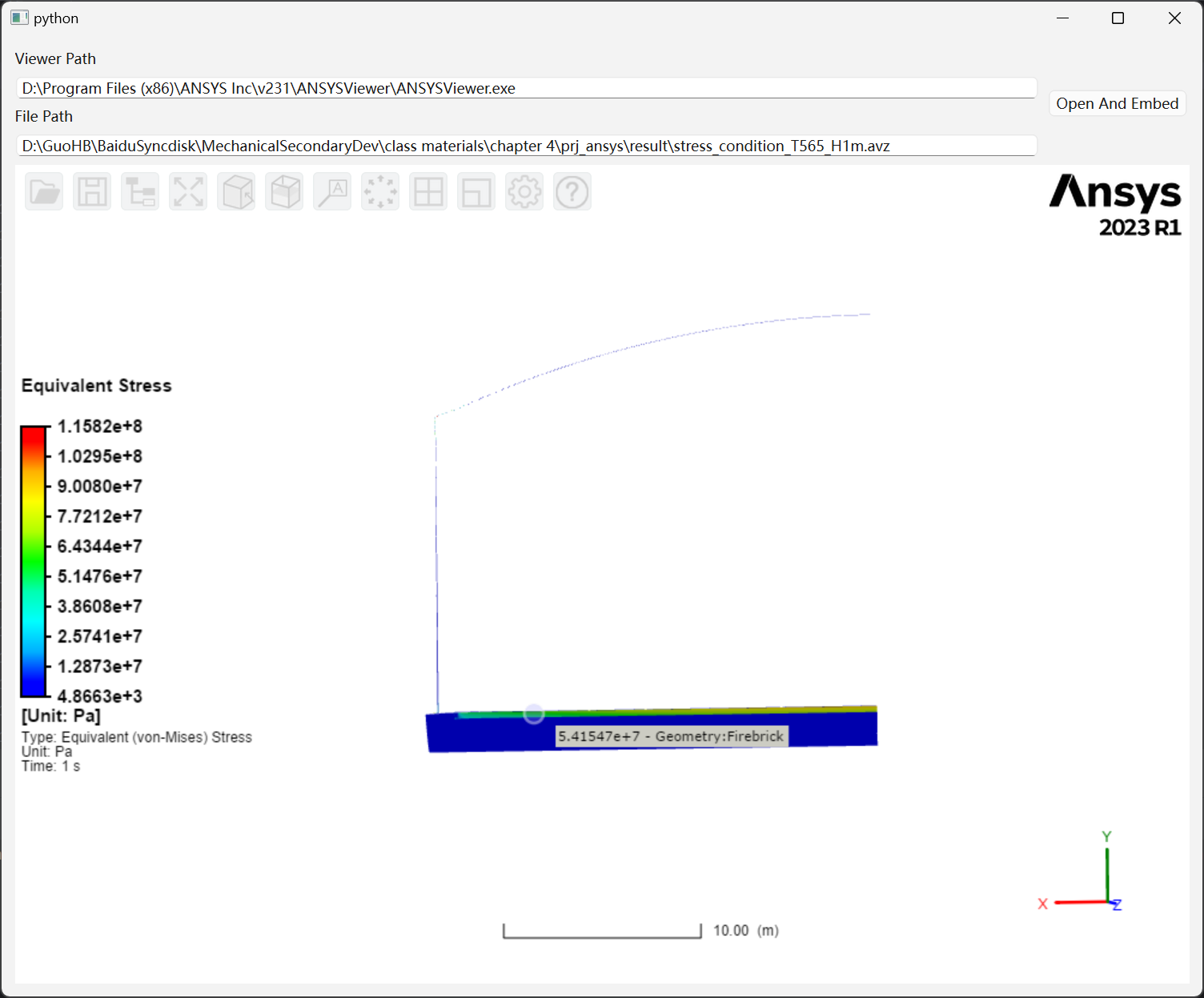The image size is (1204, 998).
Task: Click the open file folder icon
Action: pyautogui.click(x=44, y=192)
